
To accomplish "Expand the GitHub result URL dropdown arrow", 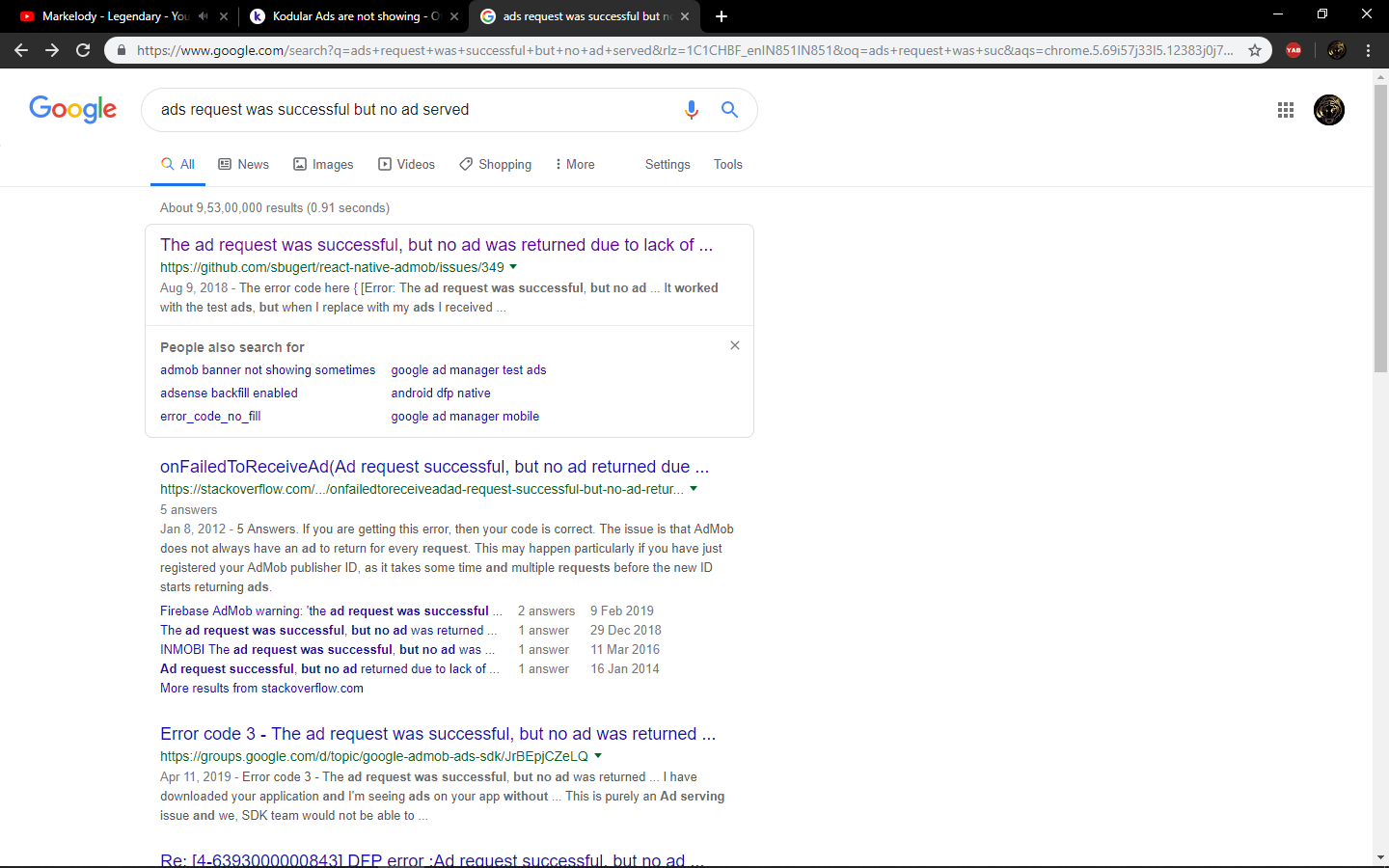I will pyautogui.click(x=513, y=267).
